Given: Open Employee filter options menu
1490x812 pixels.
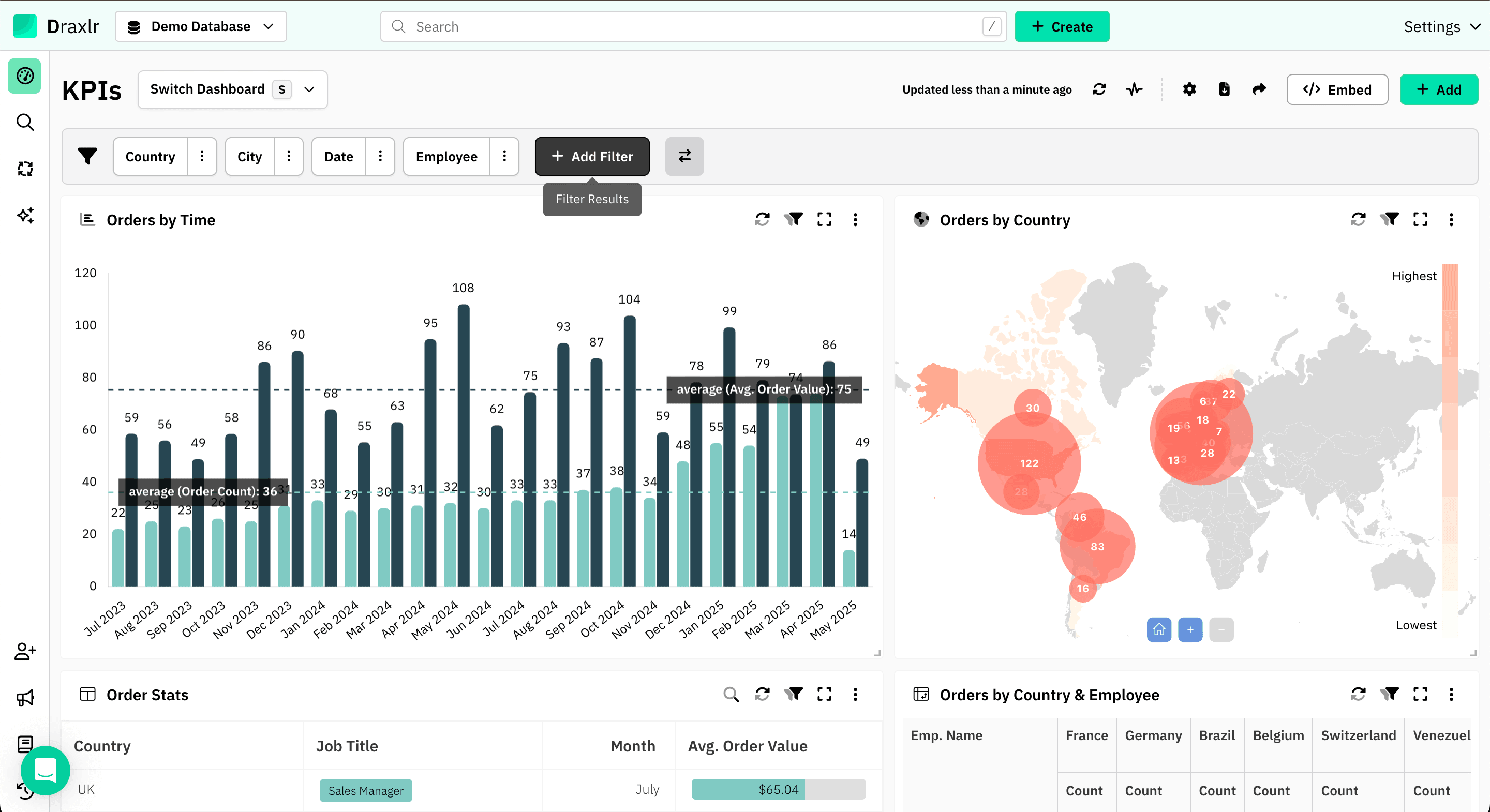Looking at the screenshot, I should 504,156.
